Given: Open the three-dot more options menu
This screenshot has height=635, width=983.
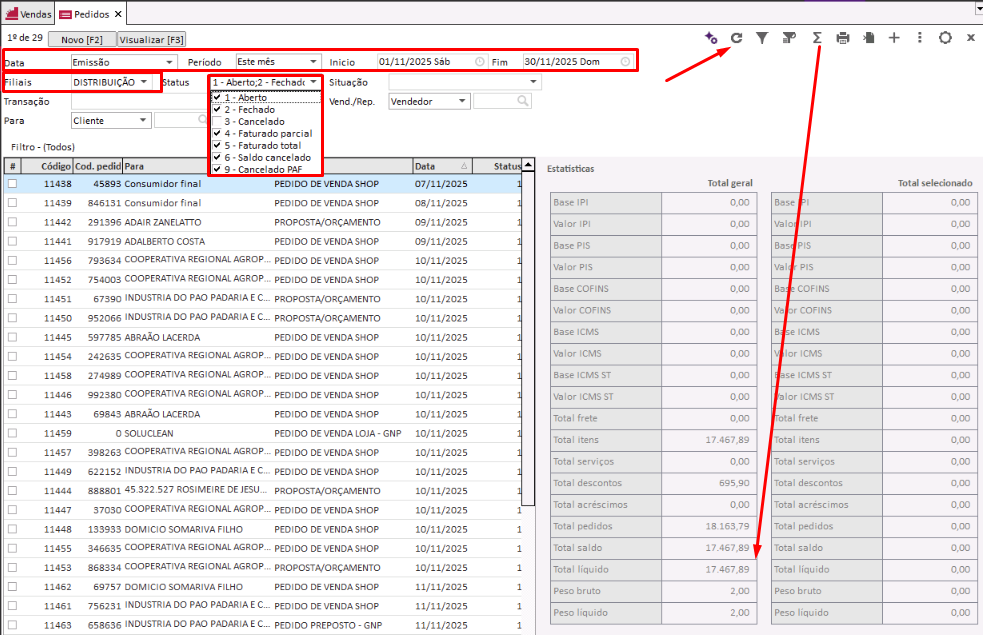Looking at the screenshot, I should (919, 38).
